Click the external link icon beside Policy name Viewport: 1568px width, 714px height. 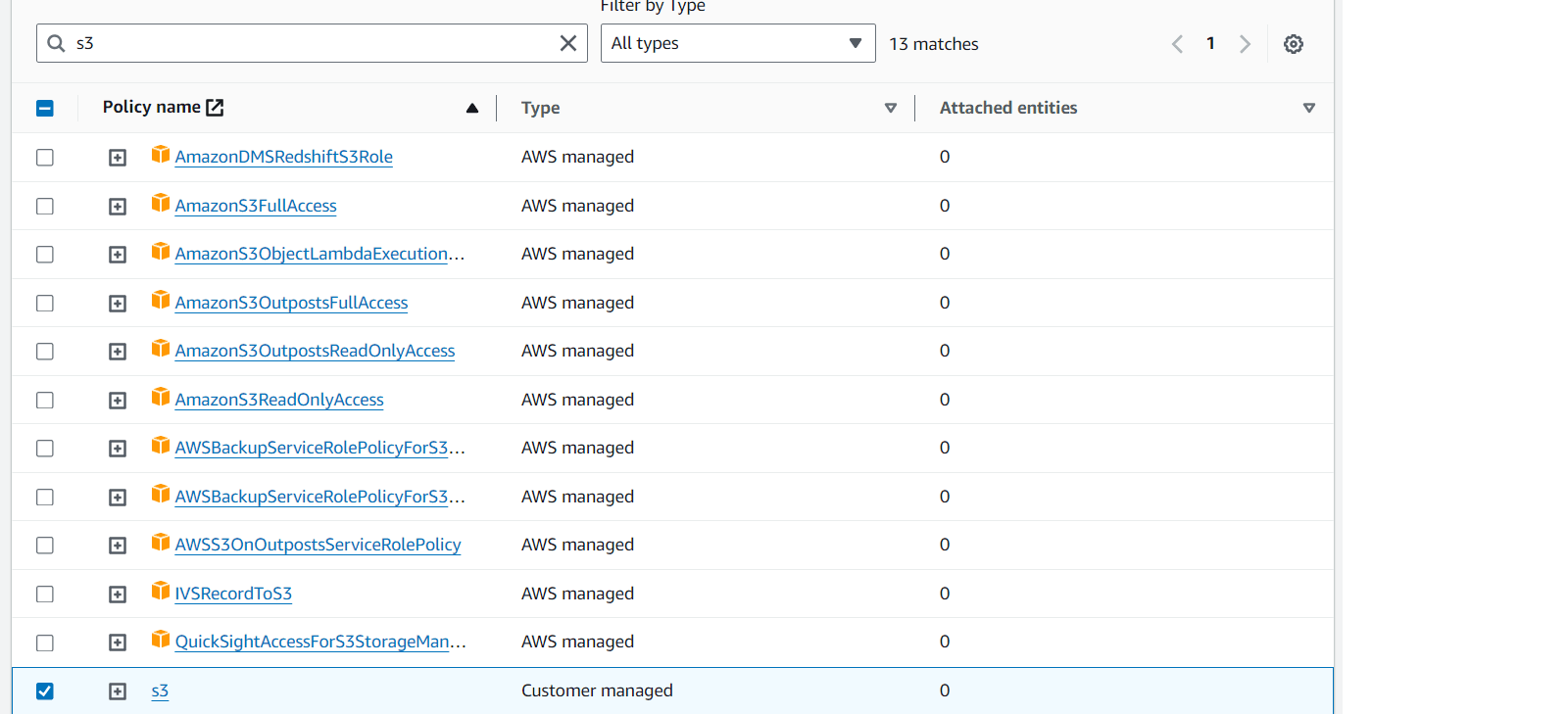215,108
